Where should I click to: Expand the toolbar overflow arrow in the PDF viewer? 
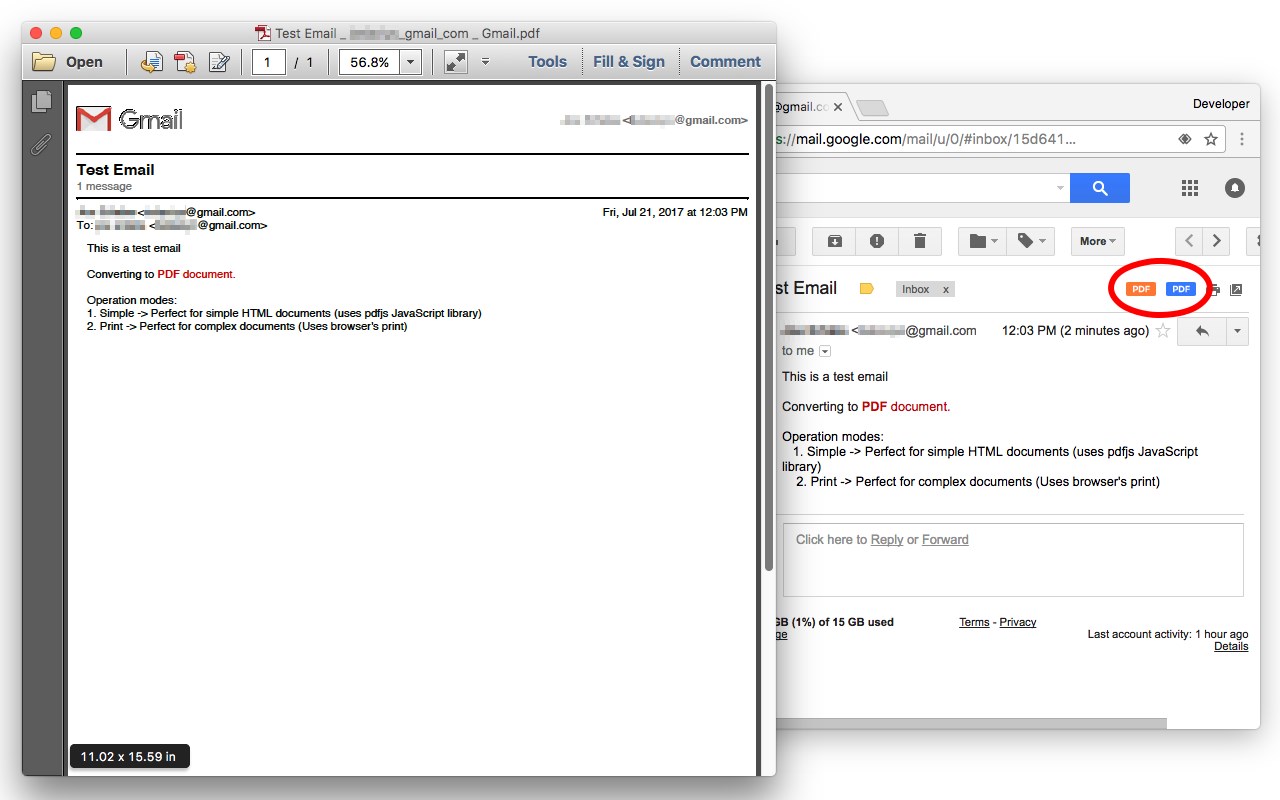pos(485,61)
